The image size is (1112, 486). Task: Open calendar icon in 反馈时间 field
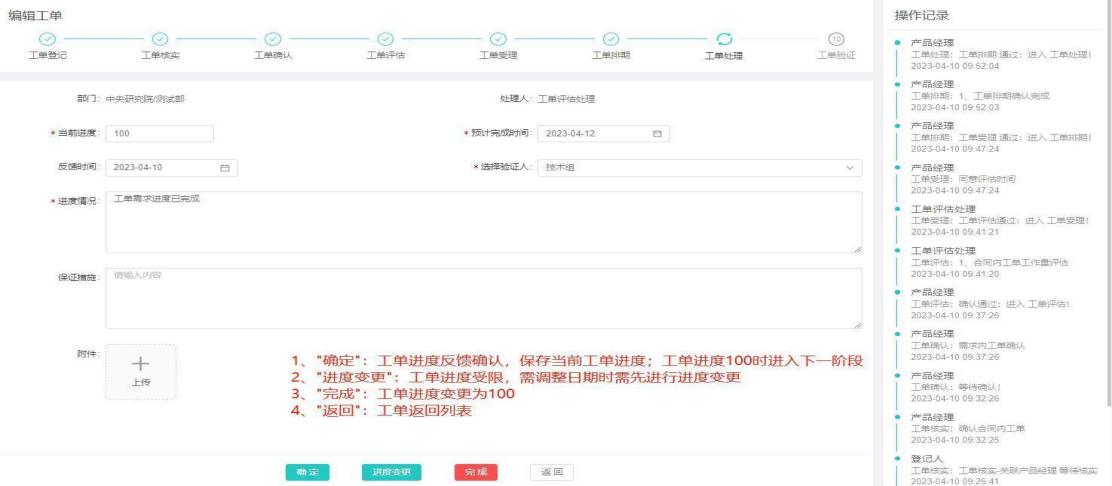(225, 168)
